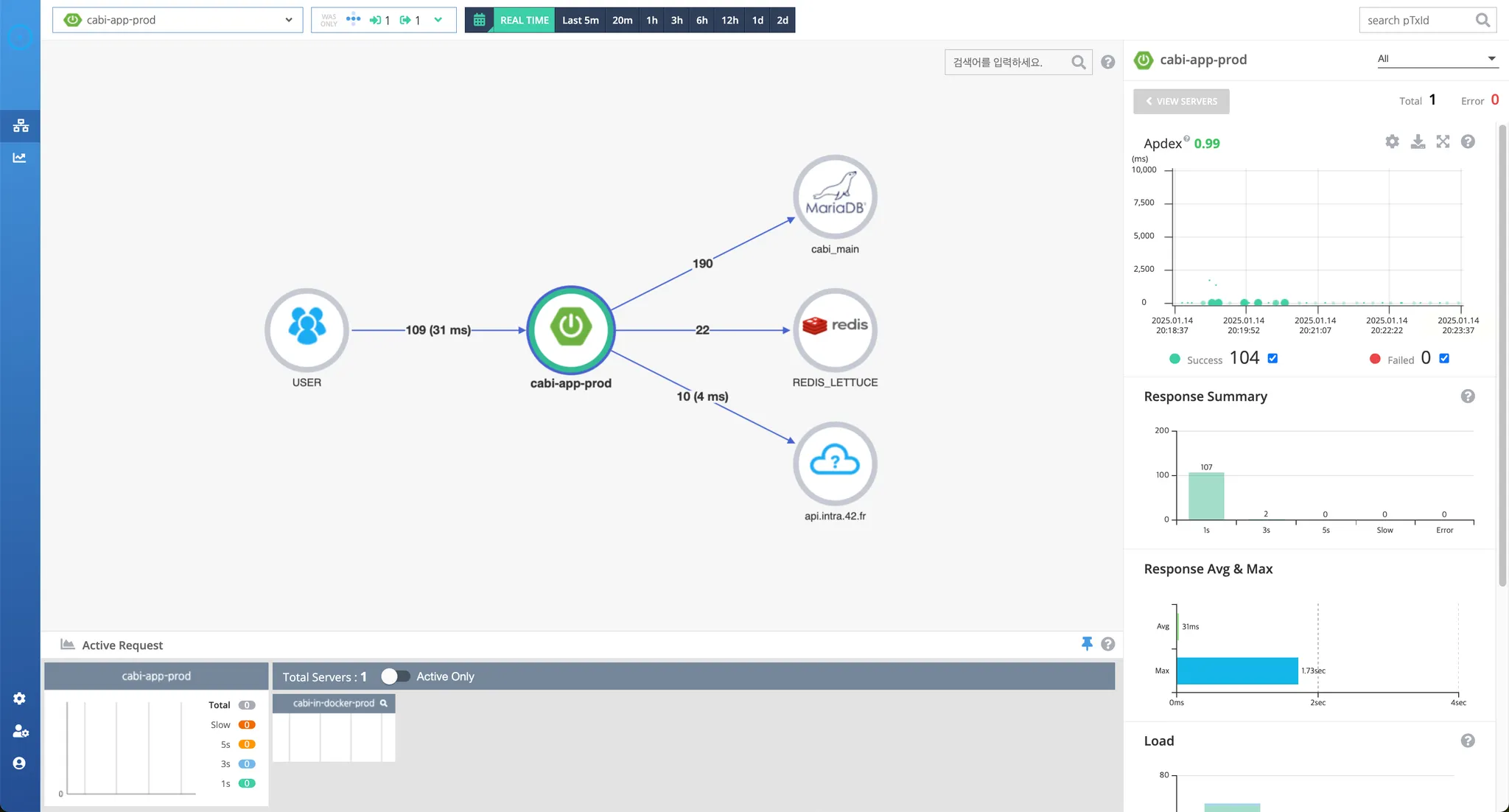Click the search pTxId input field

click(1418, 20)
